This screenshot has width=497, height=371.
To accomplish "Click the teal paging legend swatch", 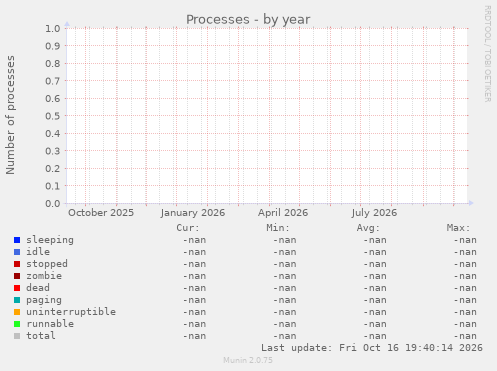I will (17, 300).
